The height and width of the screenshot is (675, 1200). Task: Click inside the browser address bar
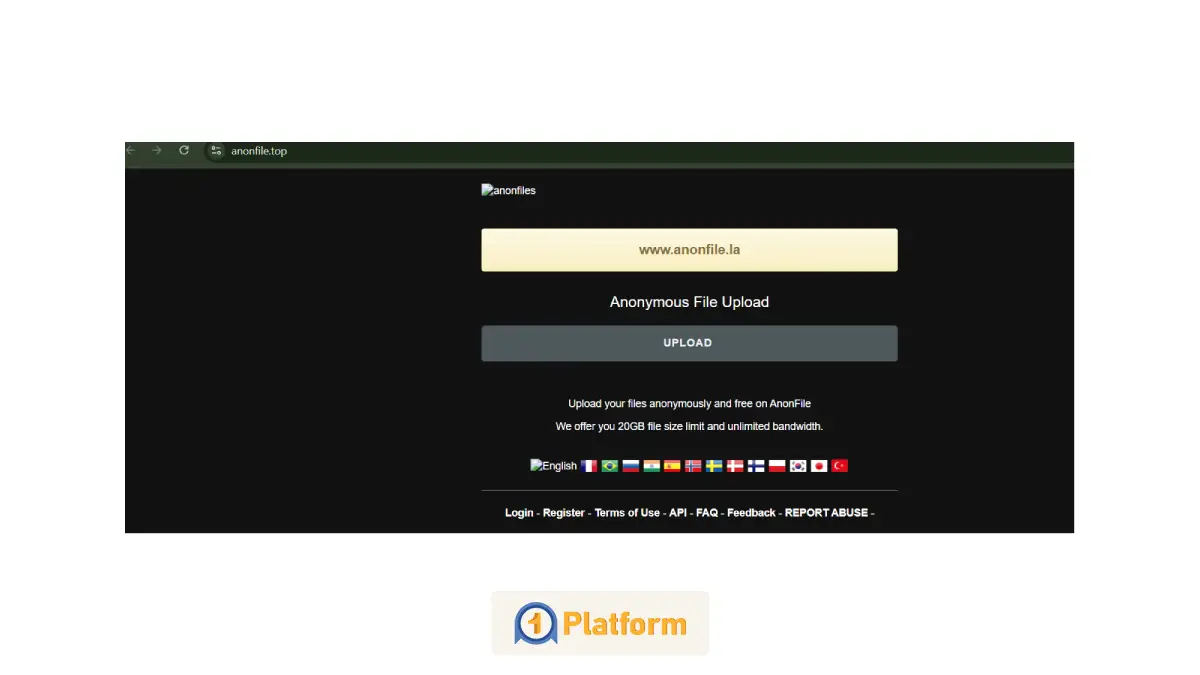click(300, 151)
